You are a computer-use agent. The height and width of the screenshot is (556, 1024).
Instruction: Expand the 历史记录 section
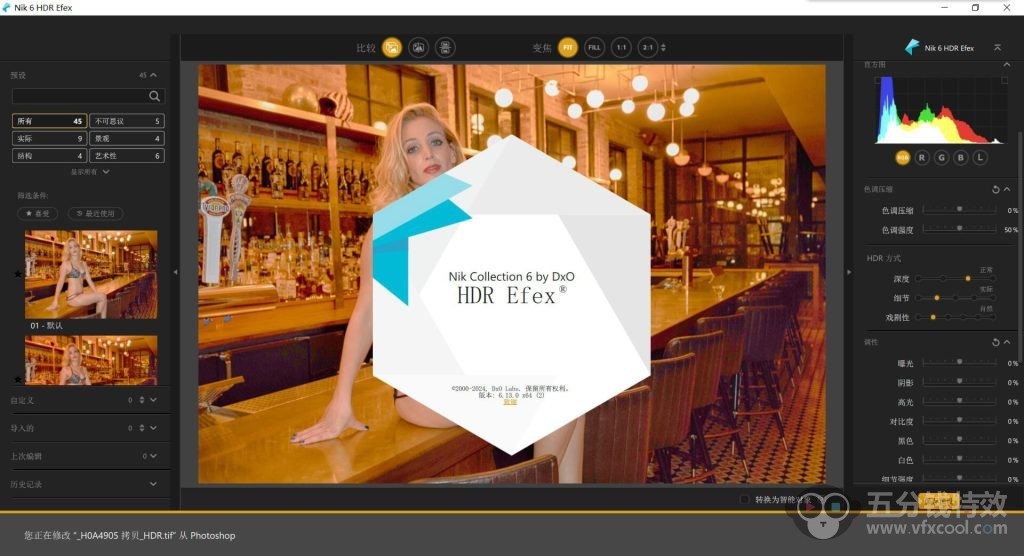pyautogui.click(x=88, y=484)
